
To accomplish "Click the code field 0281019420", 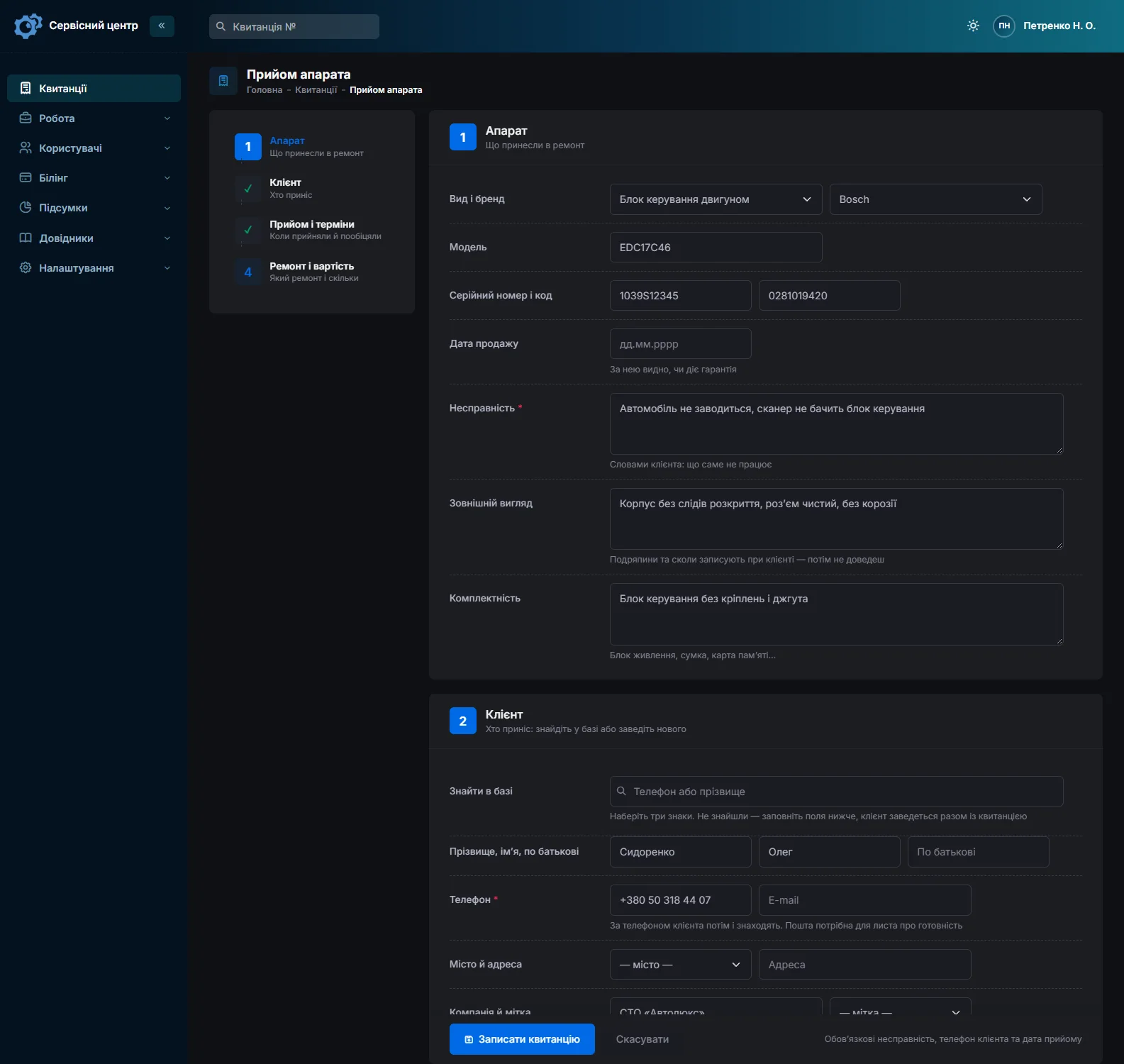I will pyautogui.click(x=829, y=296).
